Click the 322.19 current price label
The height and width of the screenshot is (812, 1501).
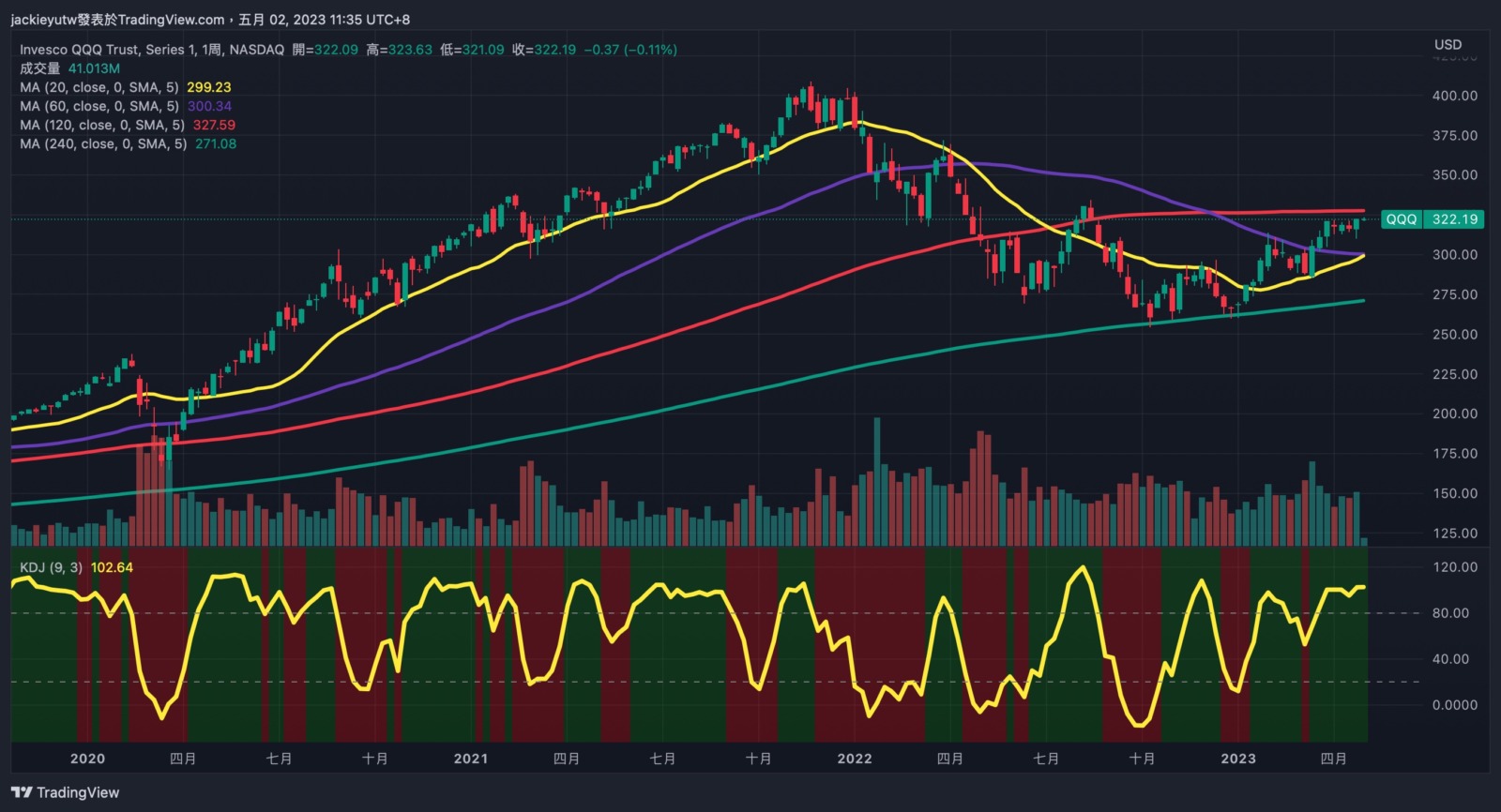(1454, 219)
